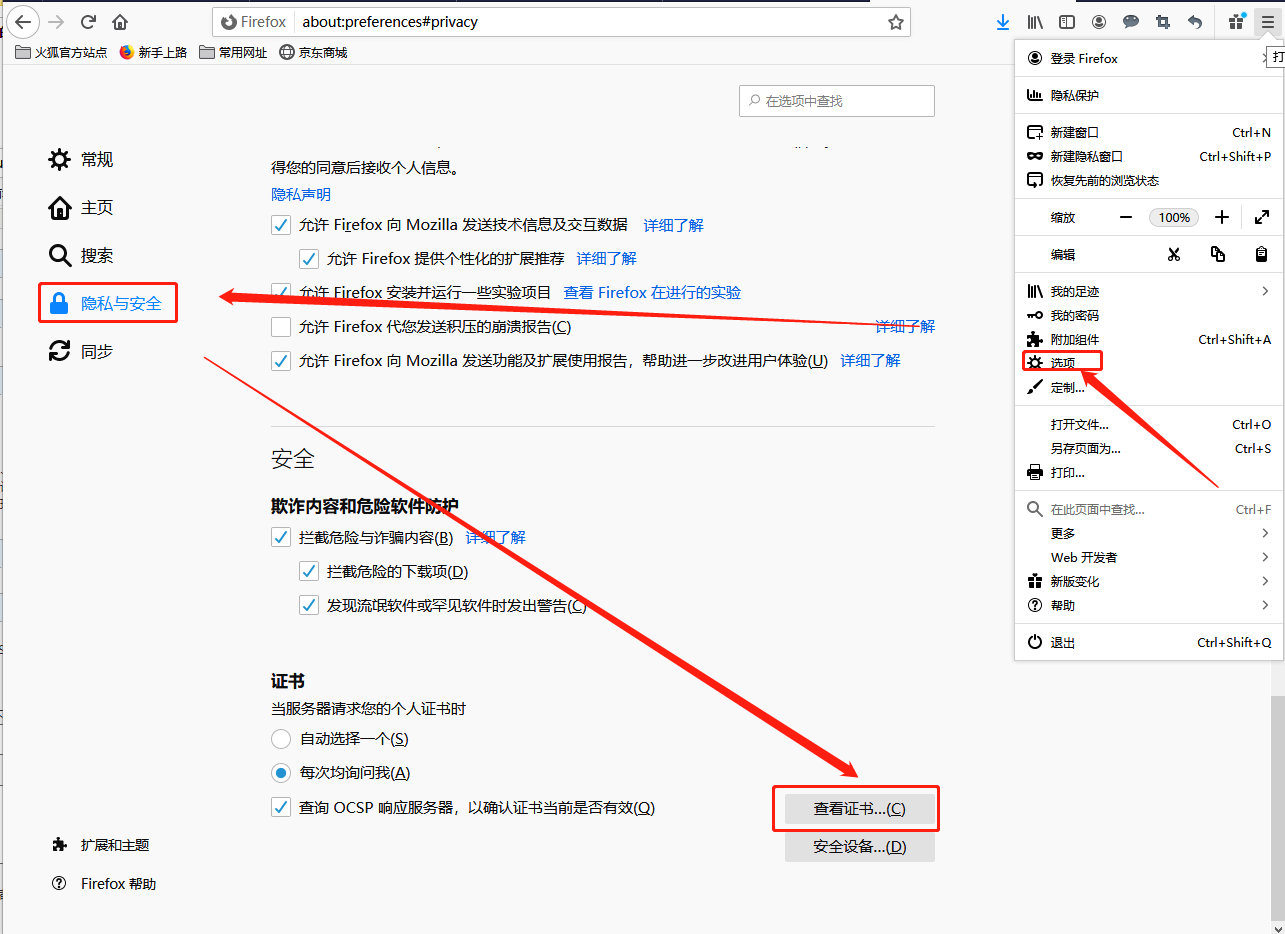Open the 隐私声明 link
This screenshot has height=934, width=1285.
tap(301, 194)
